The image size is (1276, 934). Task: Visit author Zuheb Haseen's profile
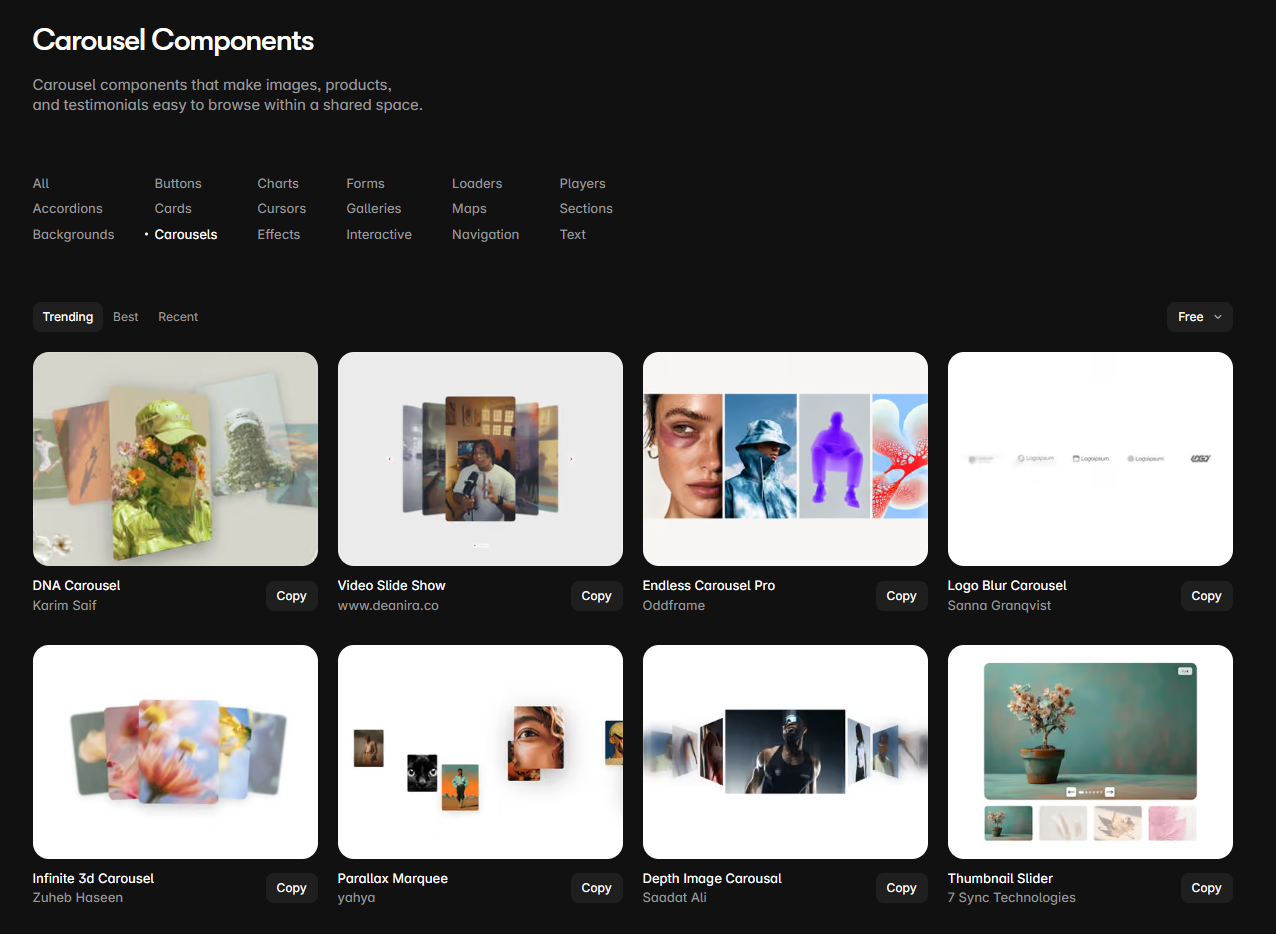click(78, 898)
